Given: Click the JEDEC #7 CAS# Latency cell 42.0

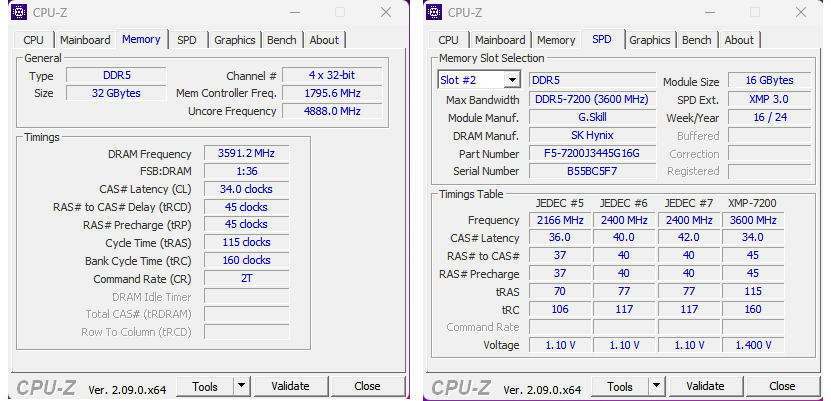Looking at the screenshot, I should tap(688, 238).
